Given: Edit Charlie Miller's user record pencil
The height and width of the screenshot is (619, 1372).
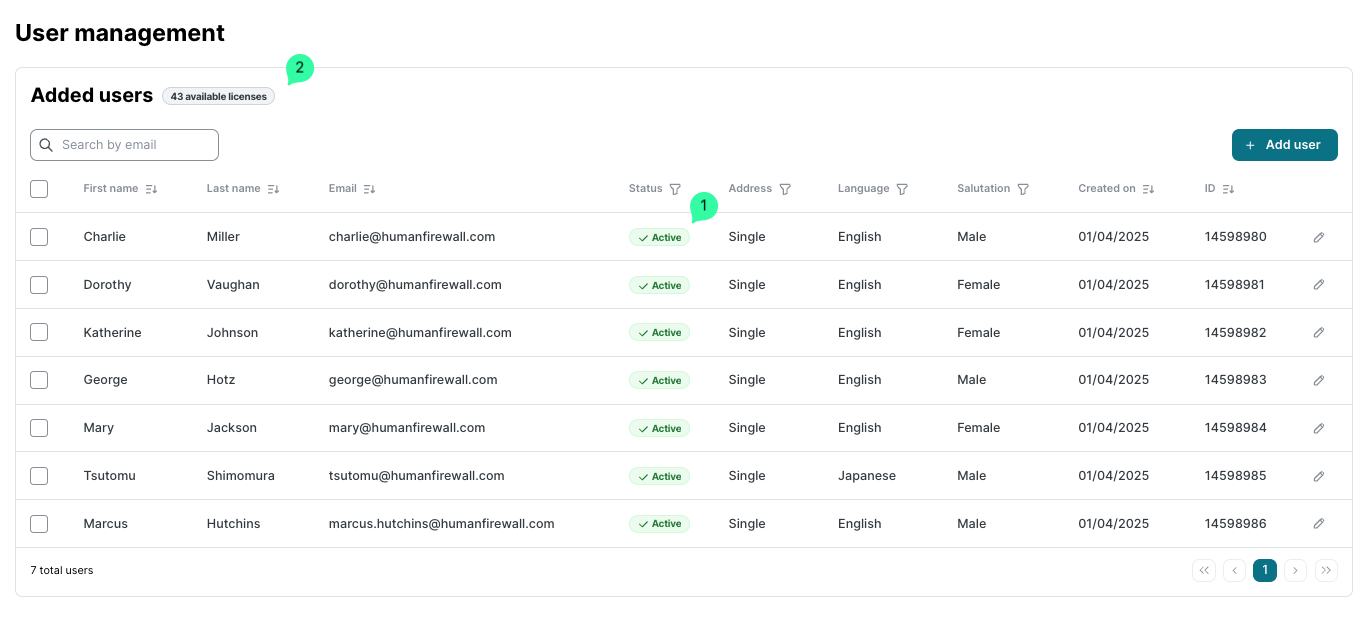Looking at the screenshot, I should [x=1318, y=237].
